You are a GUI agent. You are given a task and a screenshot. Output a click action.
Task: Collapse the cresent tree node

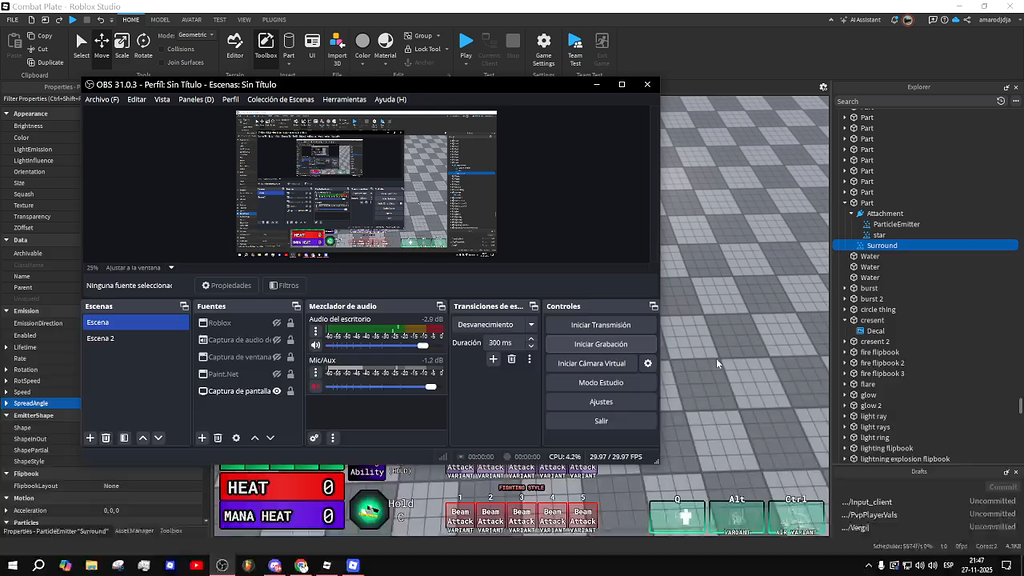coord(845,321)
